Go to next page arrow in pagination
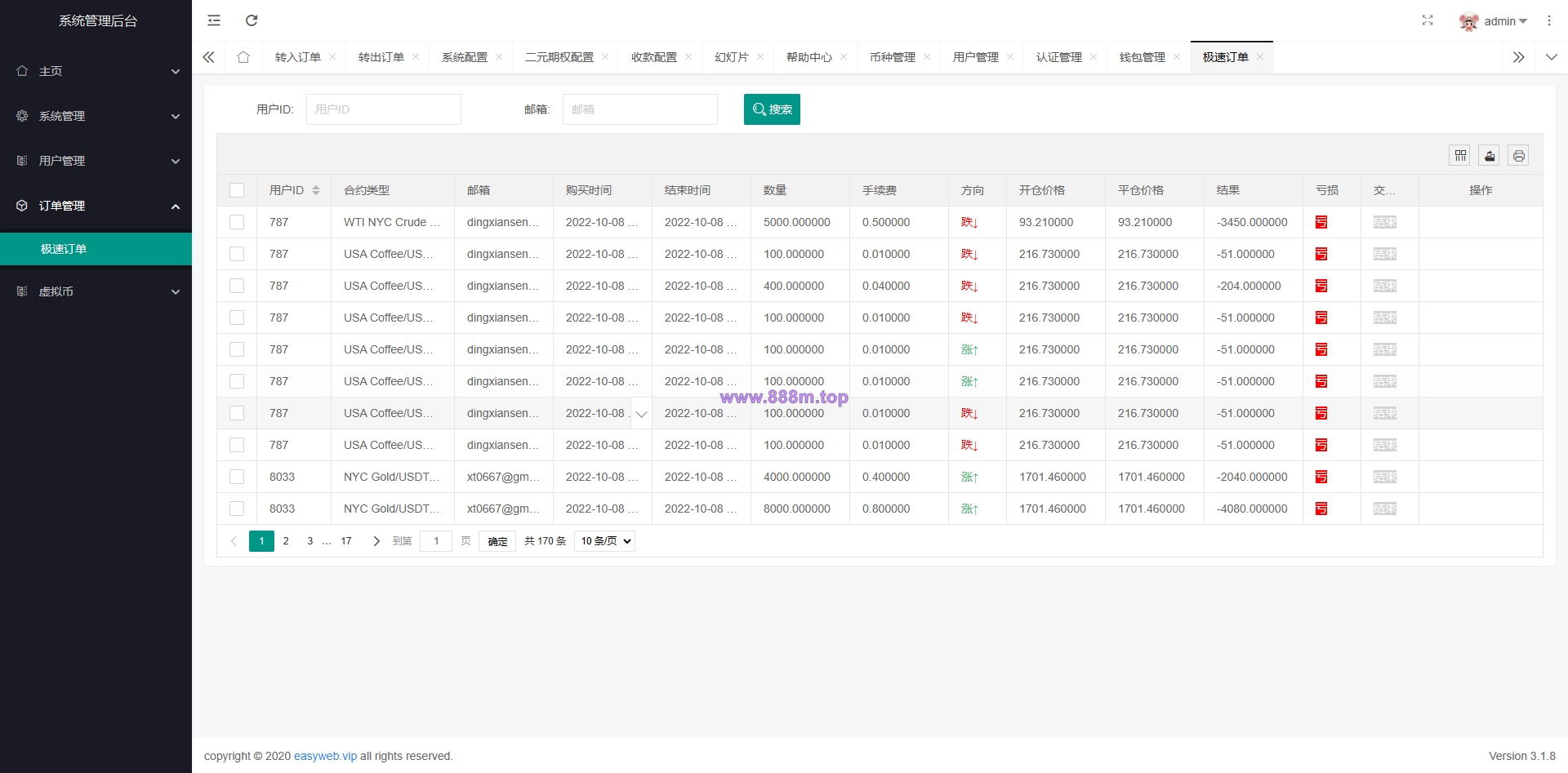The width and height of the screenshot is (1568, 773). pyautogui.click(x=376, y=541)
